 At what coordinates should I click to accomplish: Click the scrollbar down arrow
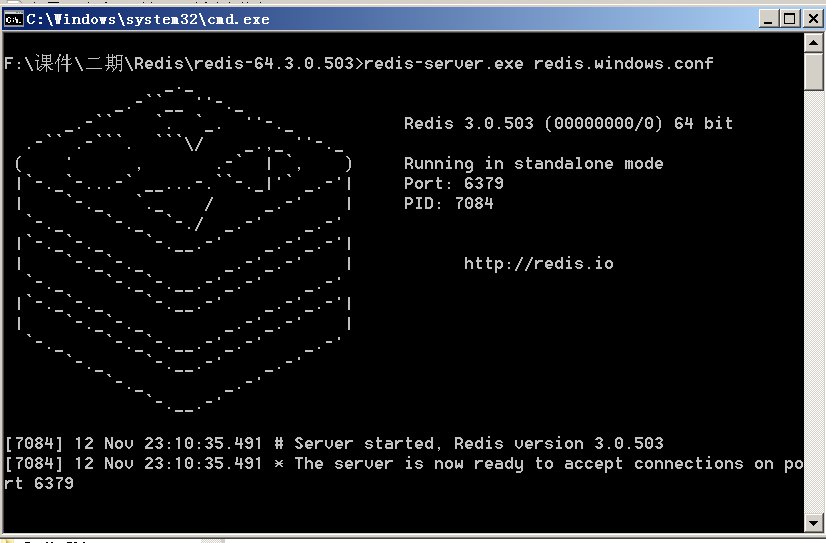813,523
